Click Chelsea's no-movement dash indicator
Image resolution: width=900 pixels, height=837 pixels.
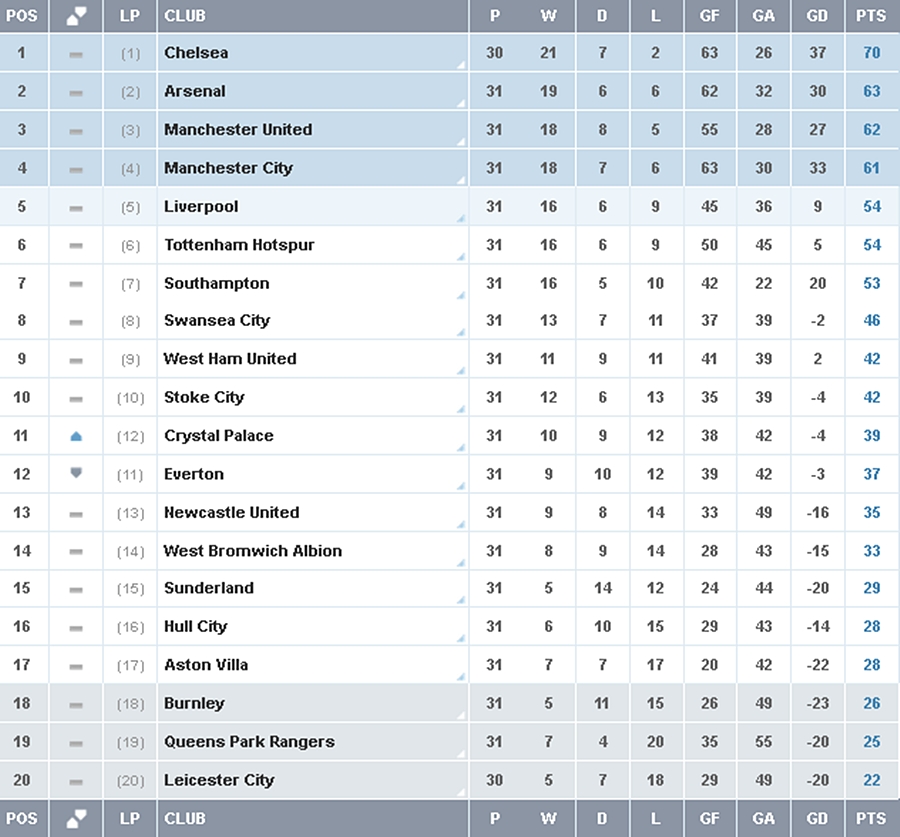[76, 55]
